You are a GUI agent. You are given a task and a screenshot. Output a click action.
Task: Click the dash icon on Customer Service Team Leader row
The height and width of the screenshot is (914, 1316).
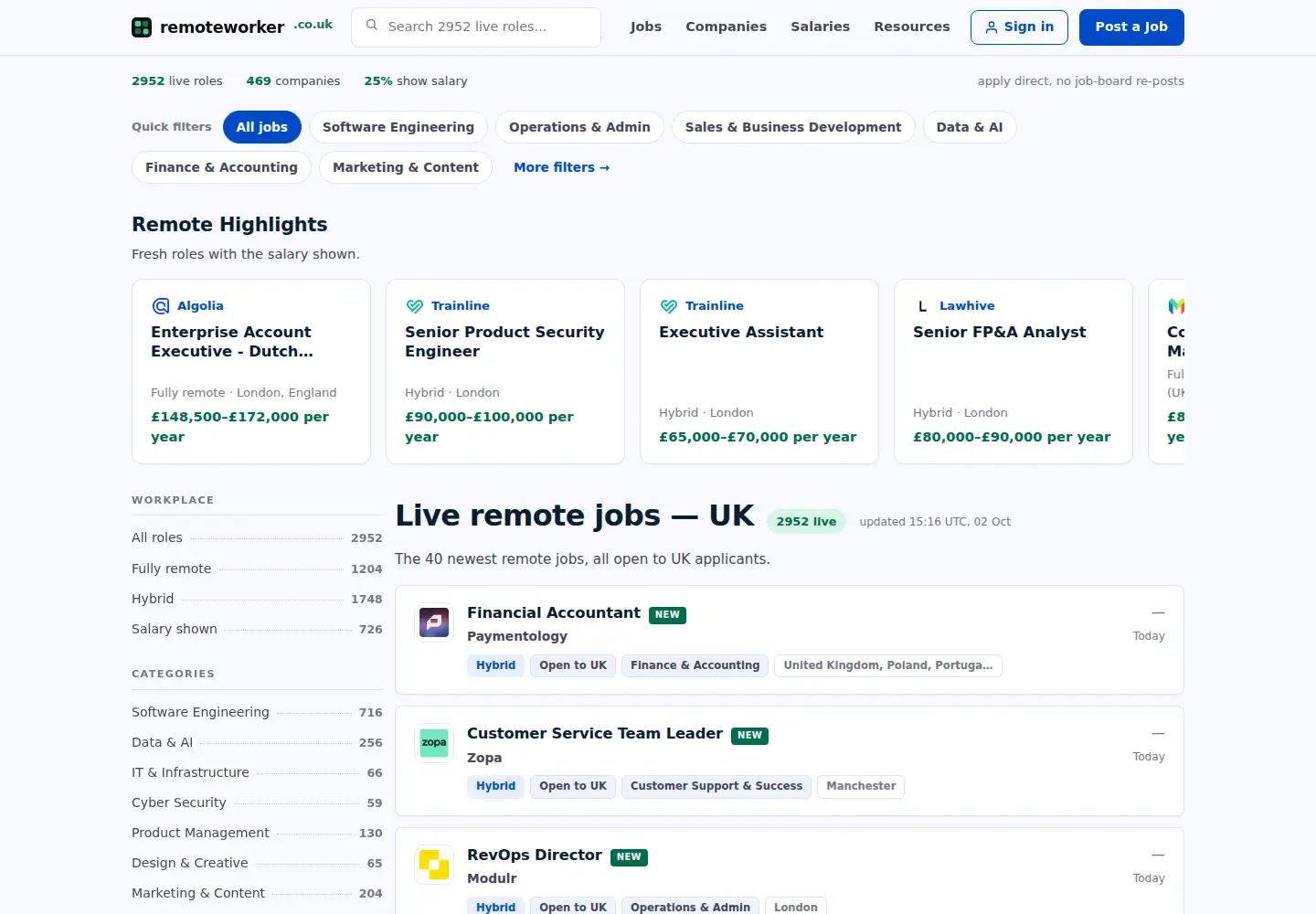[1158, 733]
